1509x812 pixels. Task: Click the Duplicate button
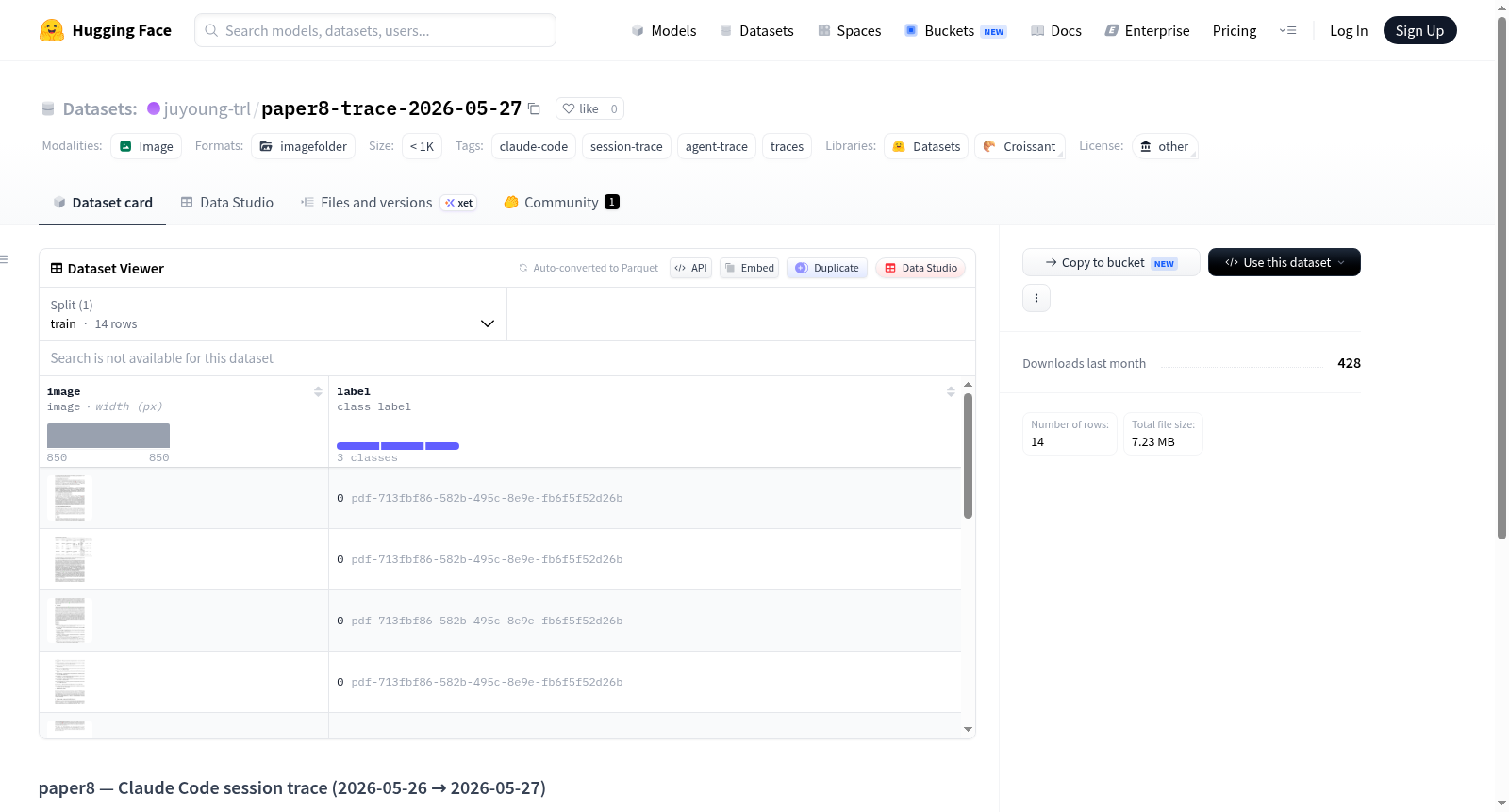pos(827,268)
